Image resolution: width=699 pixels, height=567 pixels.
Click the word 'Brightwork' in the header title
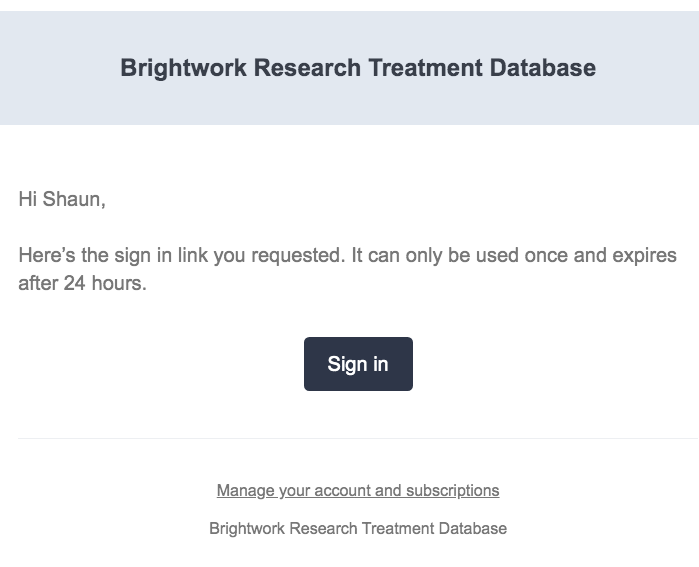(184, 68)
